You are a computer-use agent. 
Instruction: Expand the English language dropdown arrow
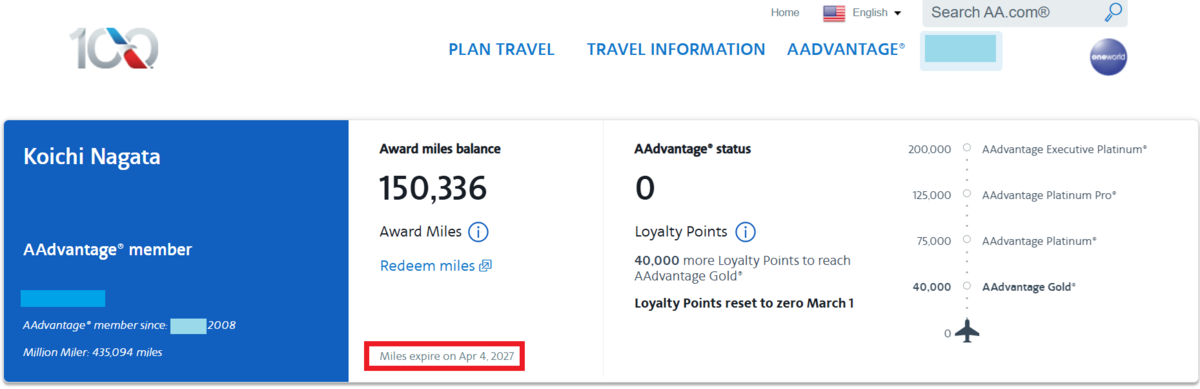coord(897,13)
